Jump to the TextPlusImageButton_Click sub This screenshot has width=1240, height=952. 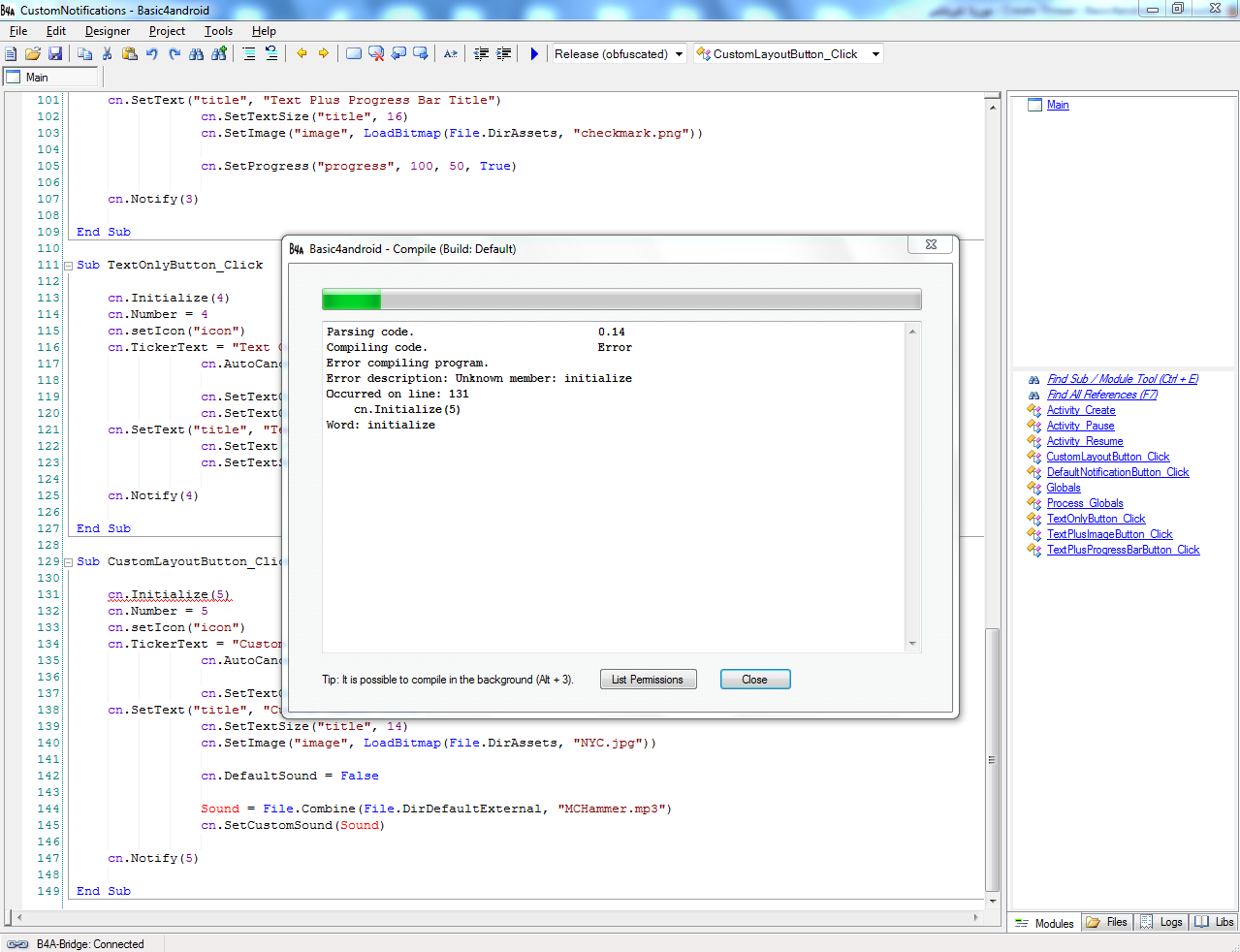click(x=1109, y=534)
